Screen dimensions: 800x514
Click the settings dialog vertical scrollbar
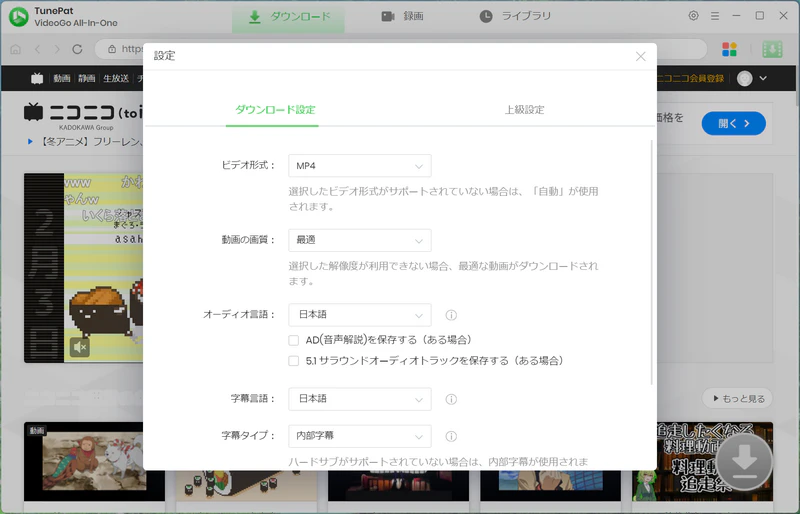pyautogui.click(x=652, y=263)
